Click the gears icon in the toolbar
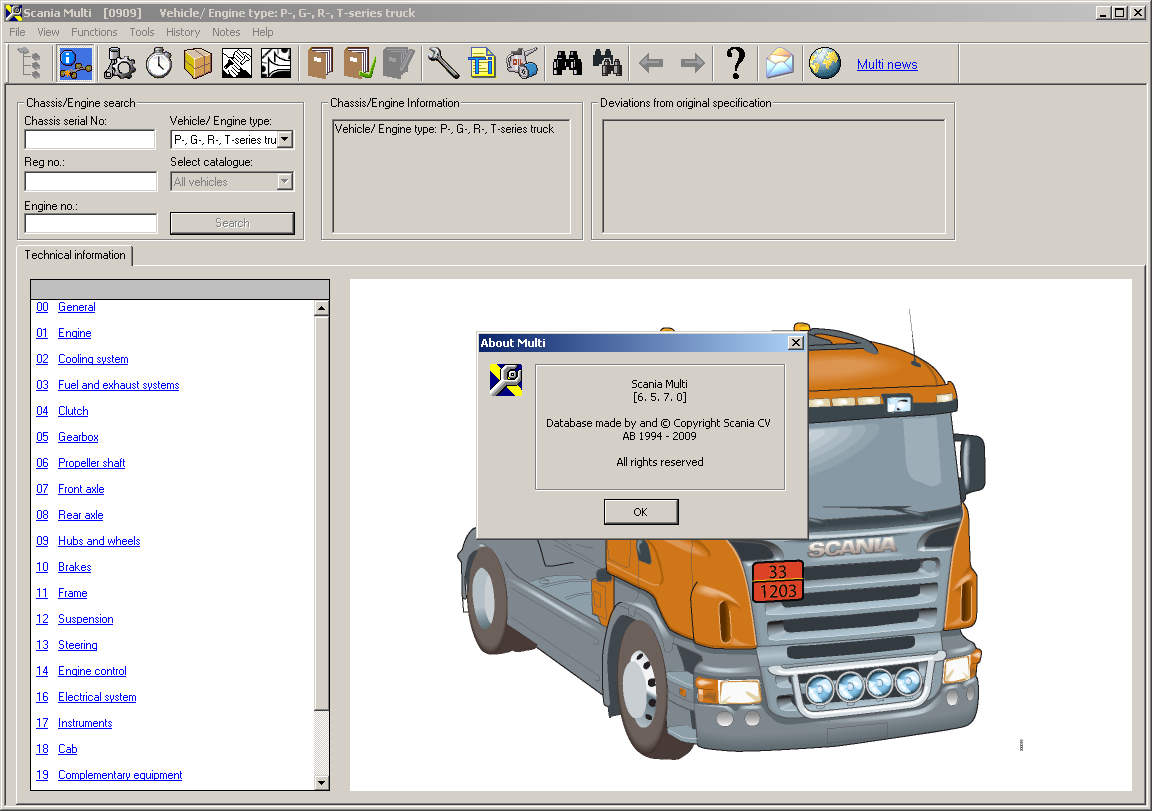The image size is (1152, 811). [120, 64]
